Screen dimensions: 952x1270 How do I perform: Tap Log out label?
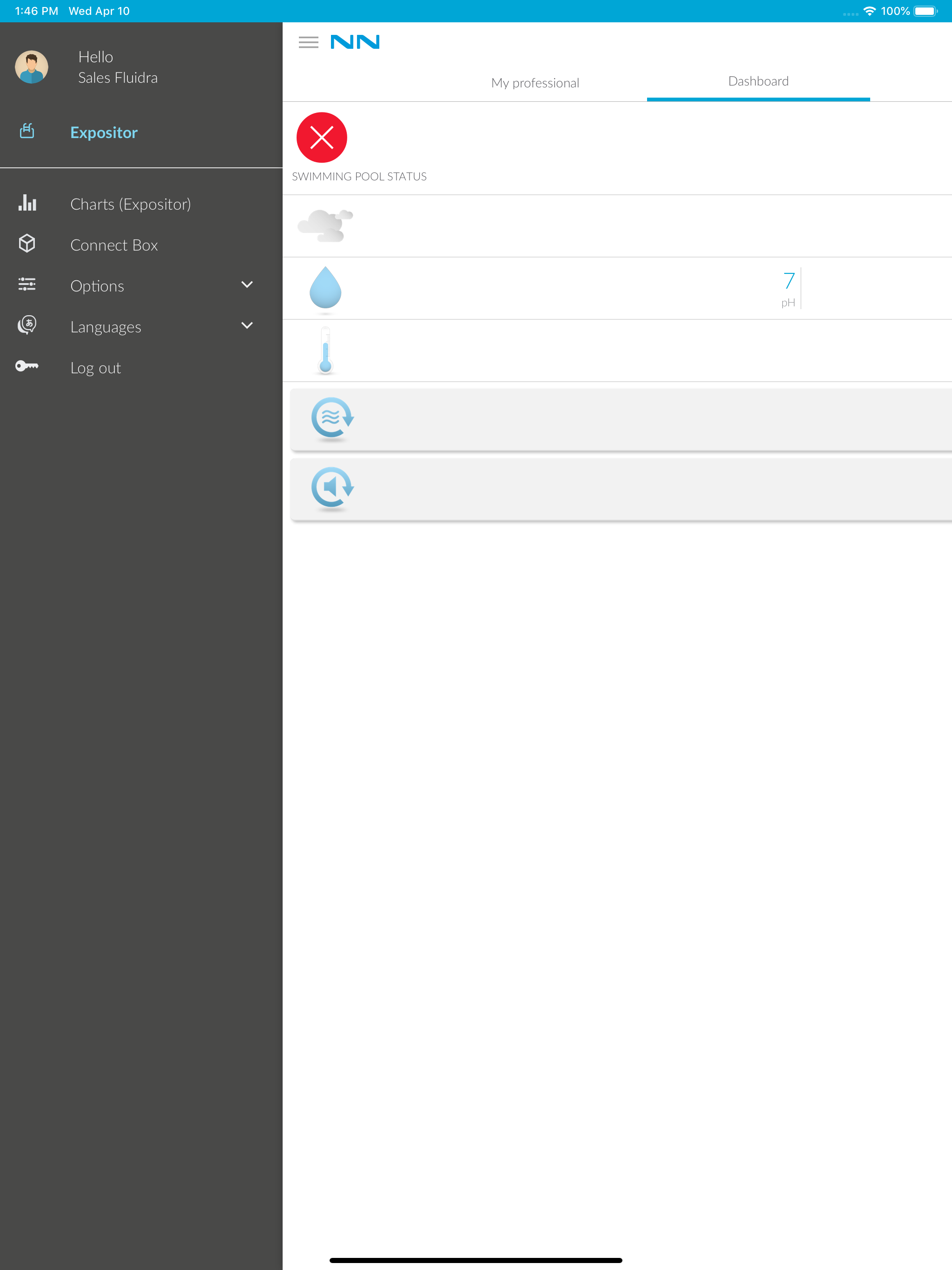tap(96, 368)
